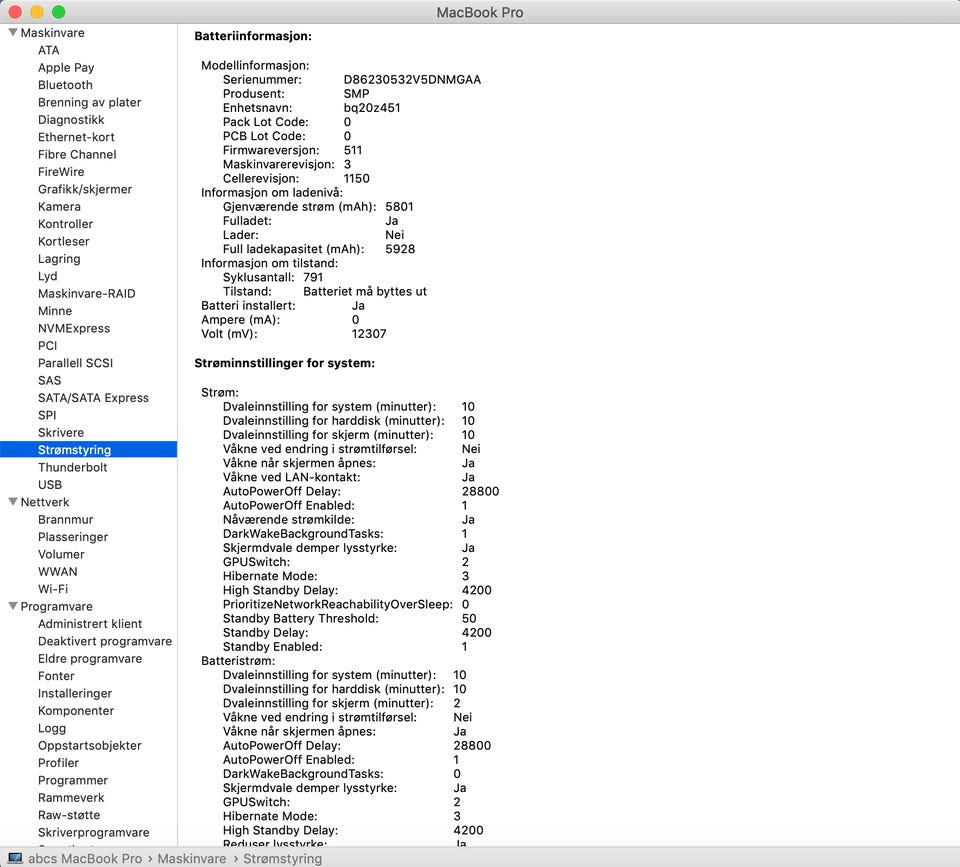Open Diagnostikk in the sidebar
This screenshot has width=960, height=867.
coord(71,119)
